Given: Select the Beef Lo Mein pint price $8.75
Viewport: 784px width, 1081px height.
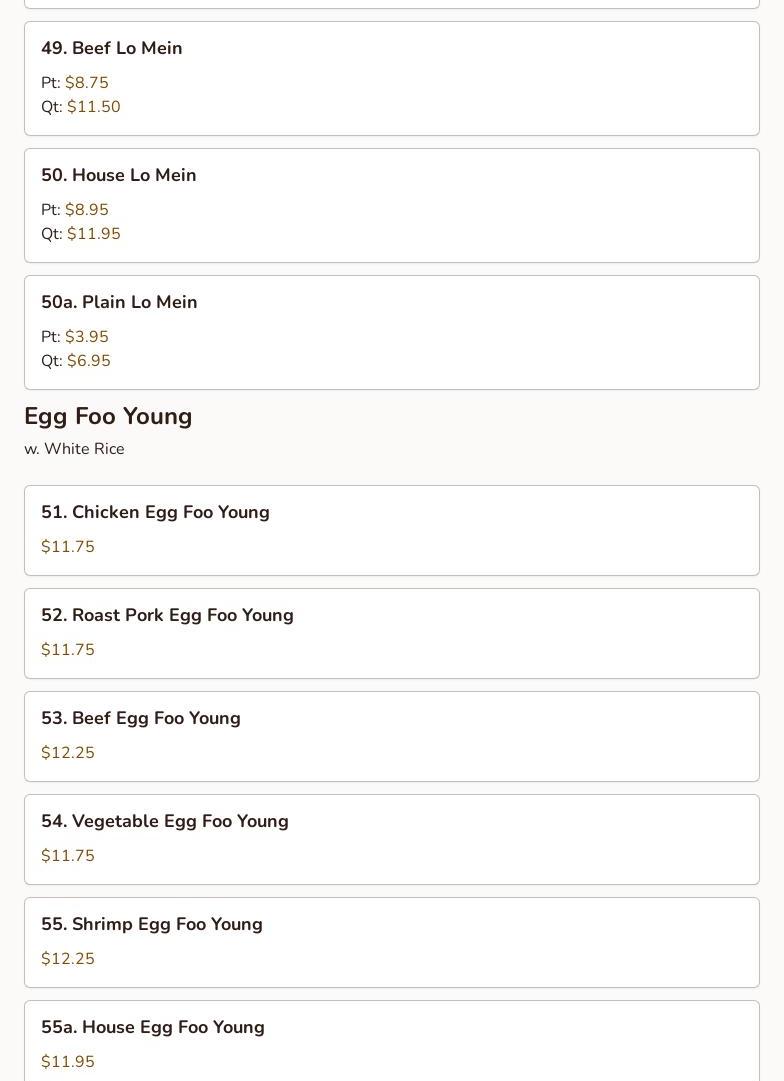Looking at the screenshot, I should pos(87,83).
